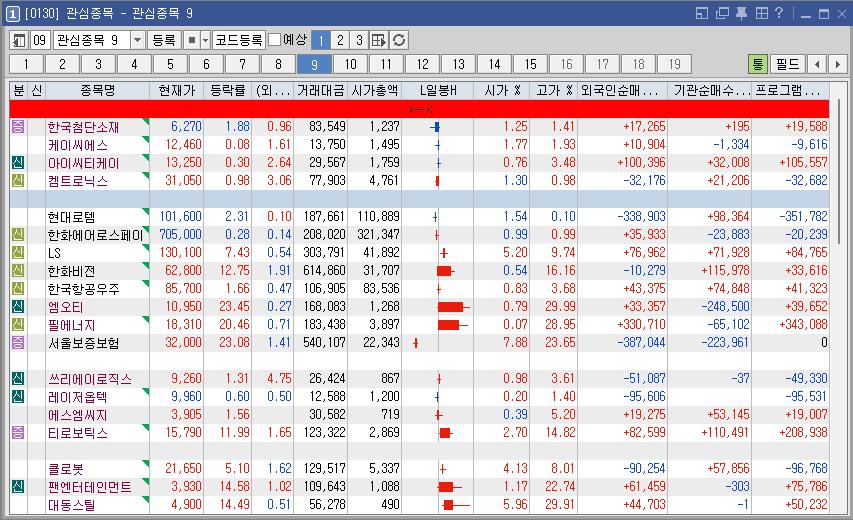
Task: Click the pin window icon in the title bar
Action: [741, 13]
